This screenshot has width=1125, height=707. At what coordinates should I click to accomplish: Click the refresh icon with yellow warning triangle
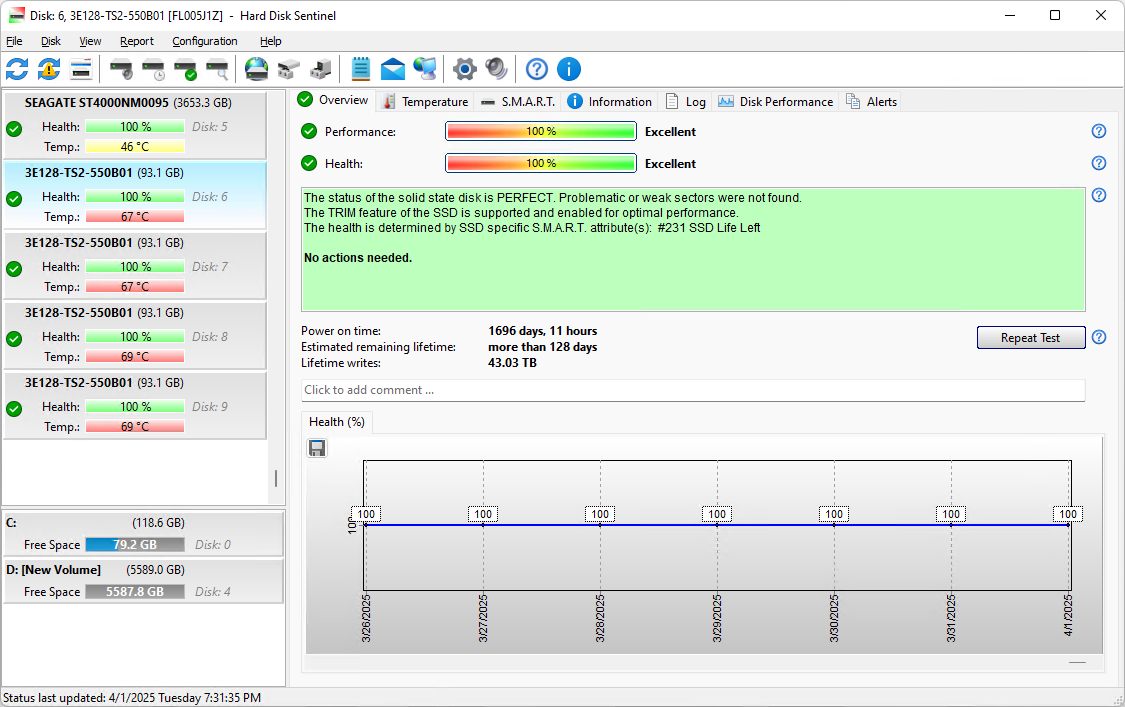[x=49, y=70]
